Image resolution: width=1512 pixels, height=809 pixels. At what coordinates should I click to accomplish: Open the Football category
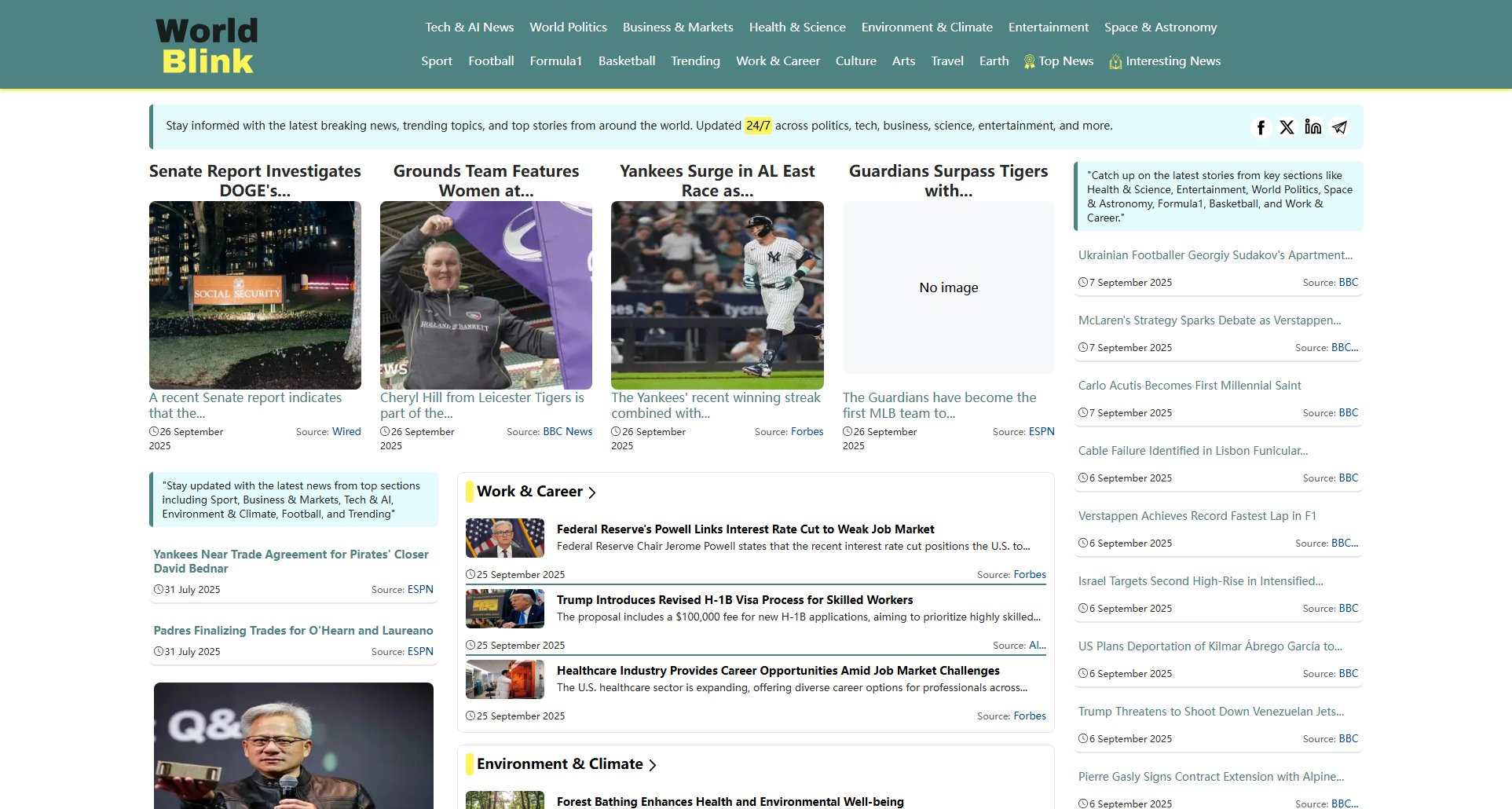491,61
